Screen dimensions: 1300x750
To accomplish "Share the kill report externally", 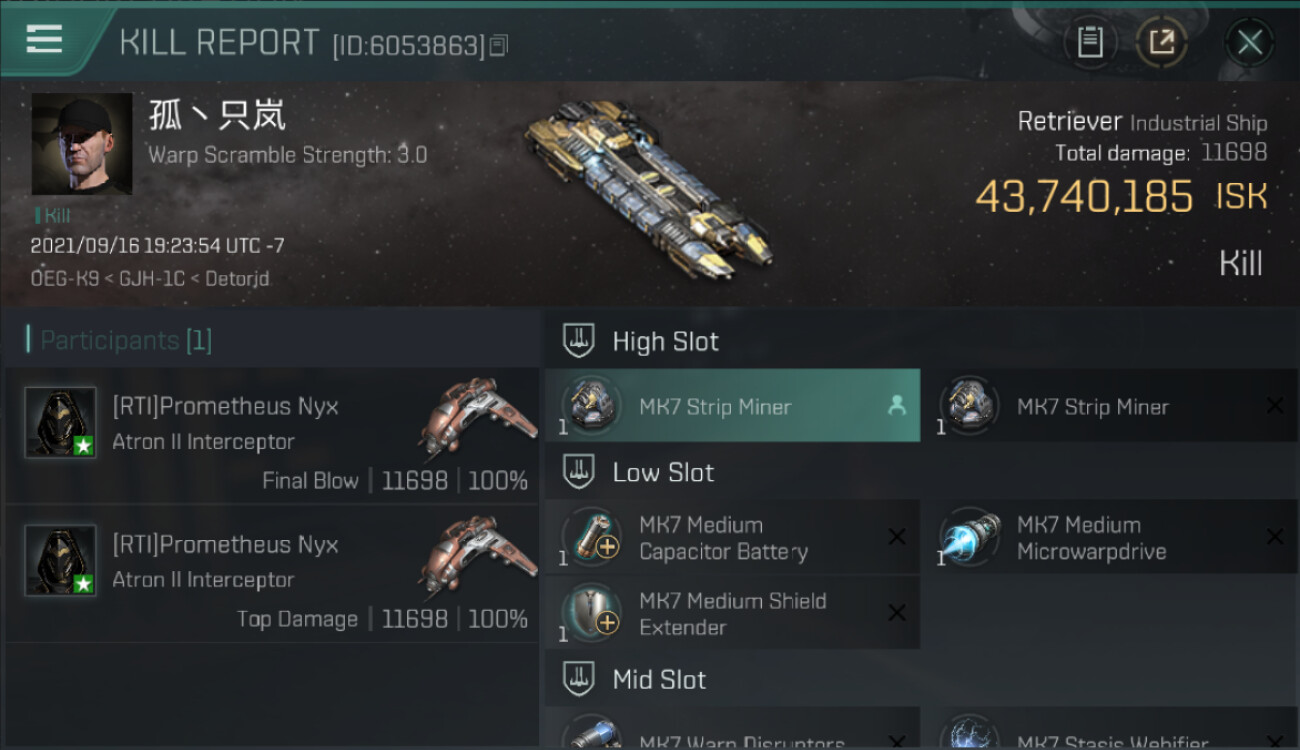I will (x=1162, y=43).
